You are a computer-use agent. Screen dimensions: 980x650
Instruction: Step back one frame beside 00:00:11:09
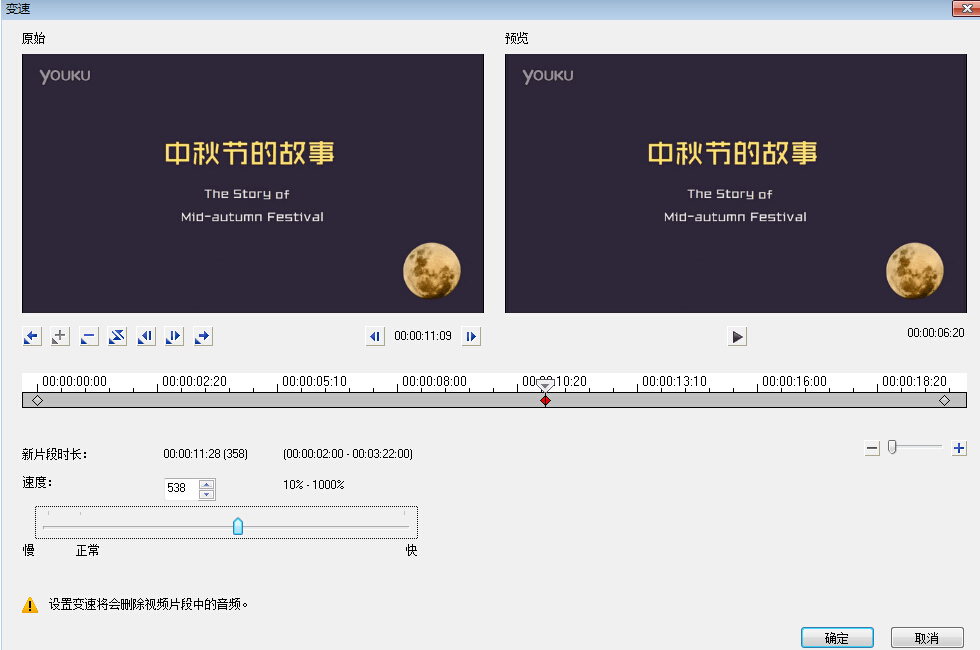tap(375, 337)
